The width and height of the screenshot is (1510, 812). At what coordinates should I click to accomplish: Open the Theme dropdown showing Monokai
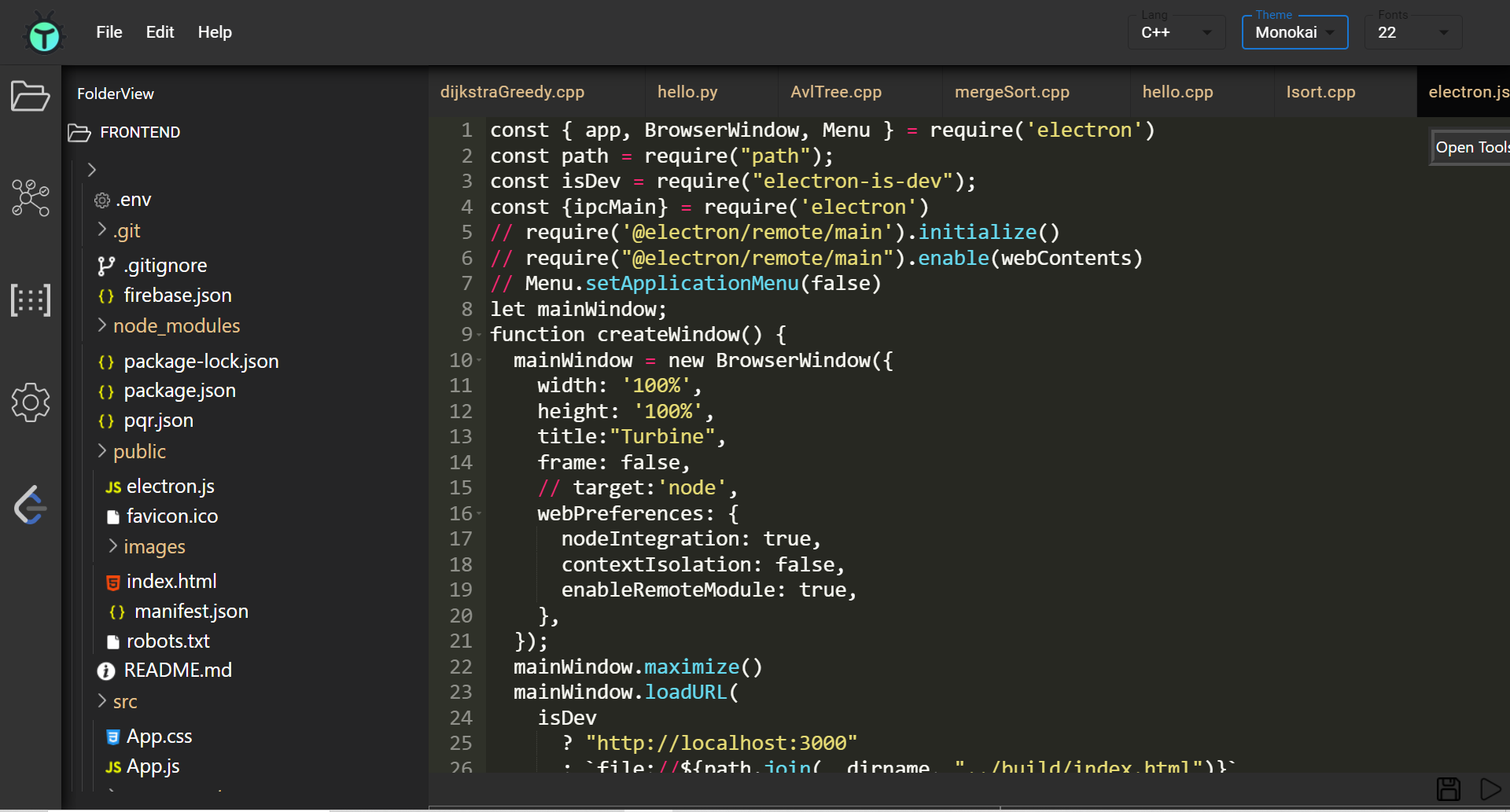(x=1295, y=32)
